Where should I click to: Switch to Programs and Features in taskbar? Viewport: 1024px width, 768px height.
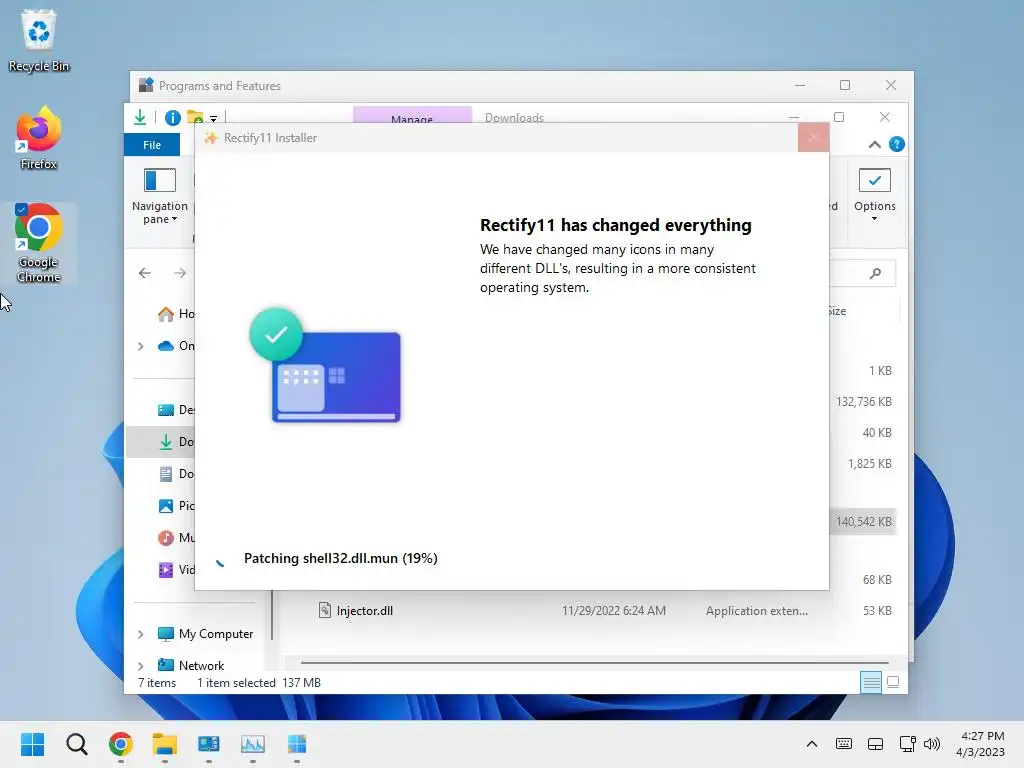click(208, 744)
